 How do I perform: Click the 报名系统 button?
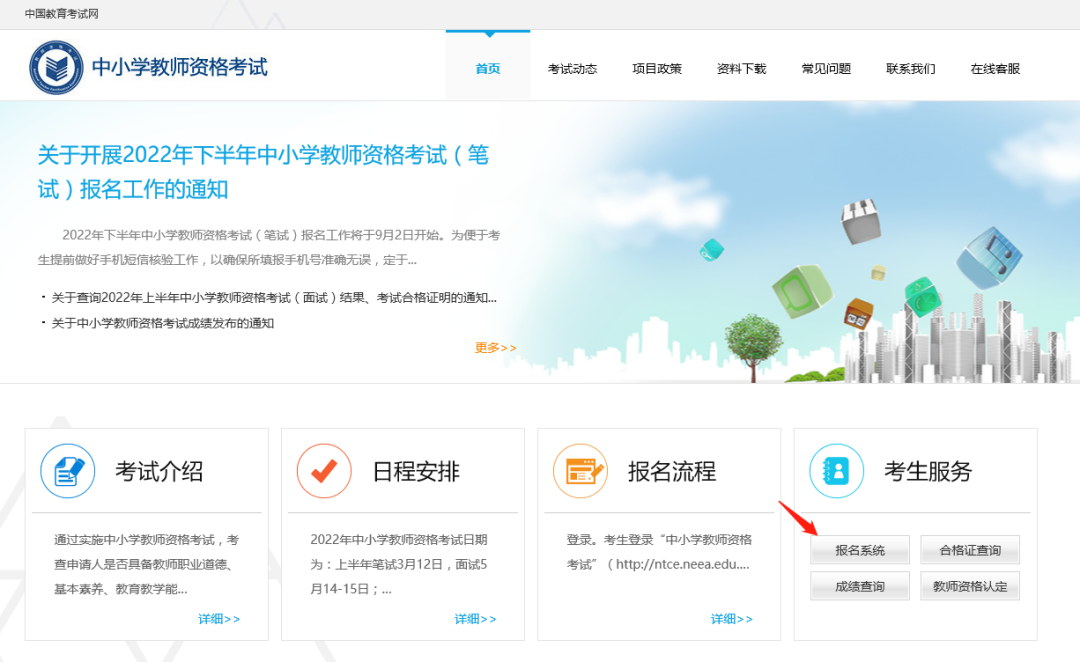(x=859, y=550)
